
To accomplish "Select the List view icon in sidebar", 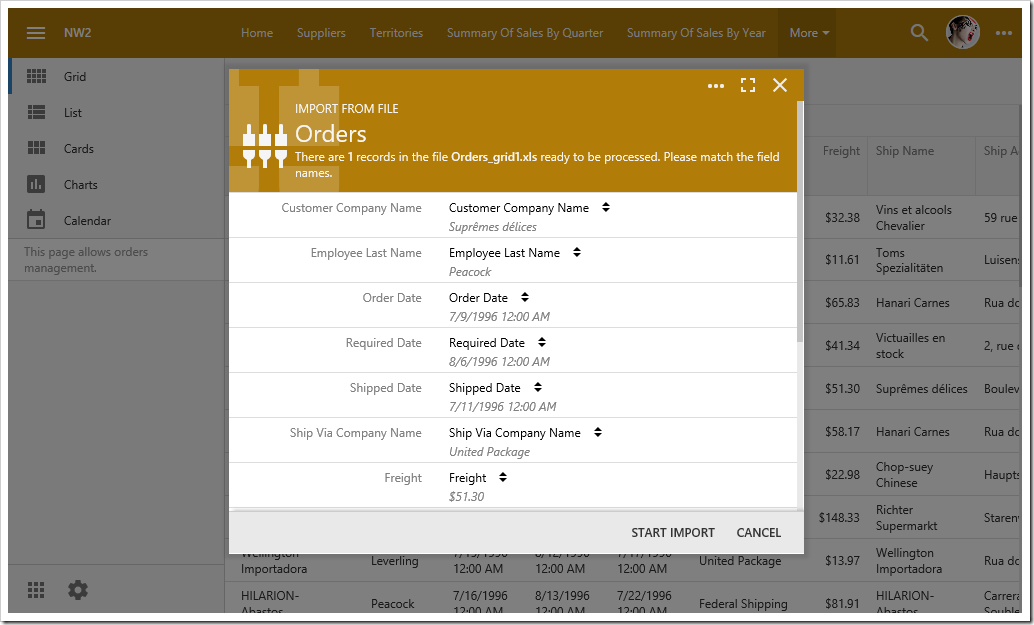I will pos(36,112).
